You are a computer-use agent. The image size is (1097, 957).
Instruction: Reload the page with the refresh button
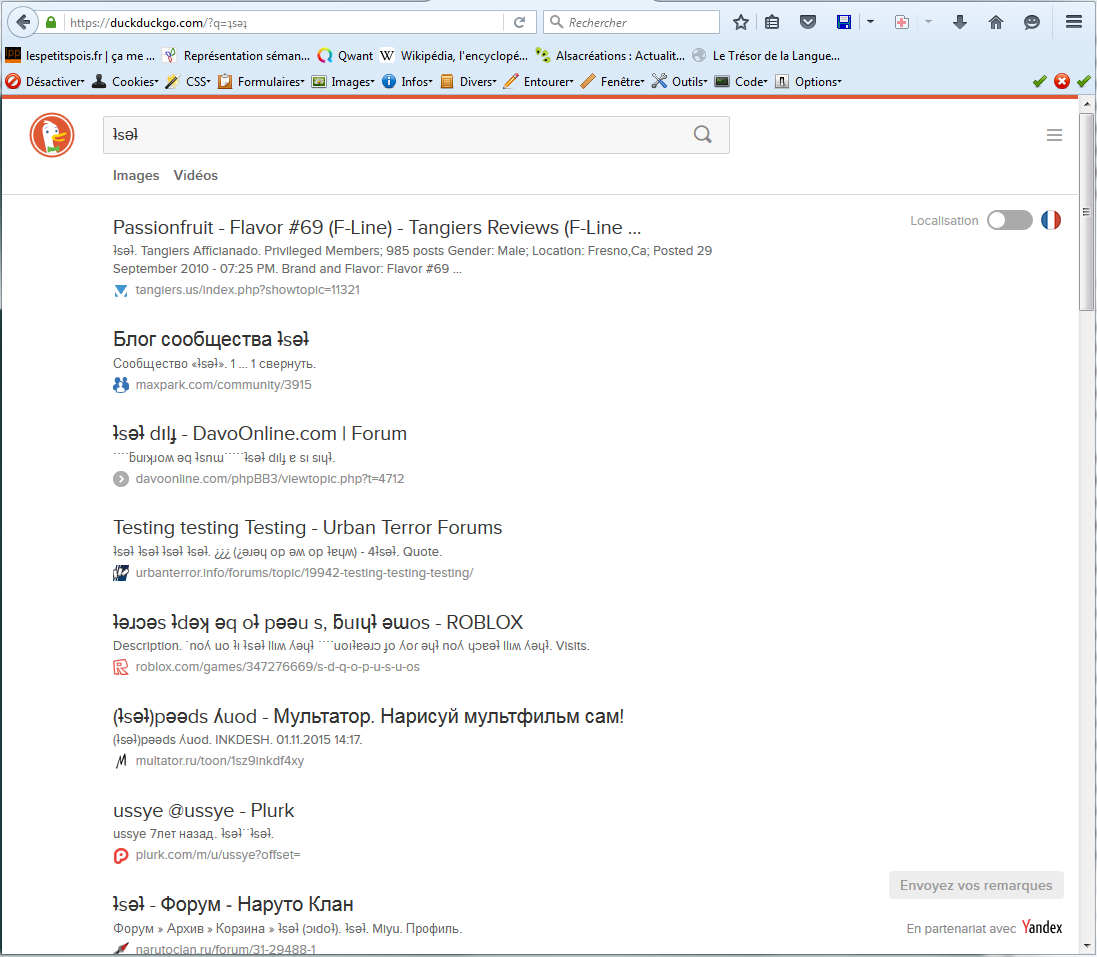click(519, 22)
